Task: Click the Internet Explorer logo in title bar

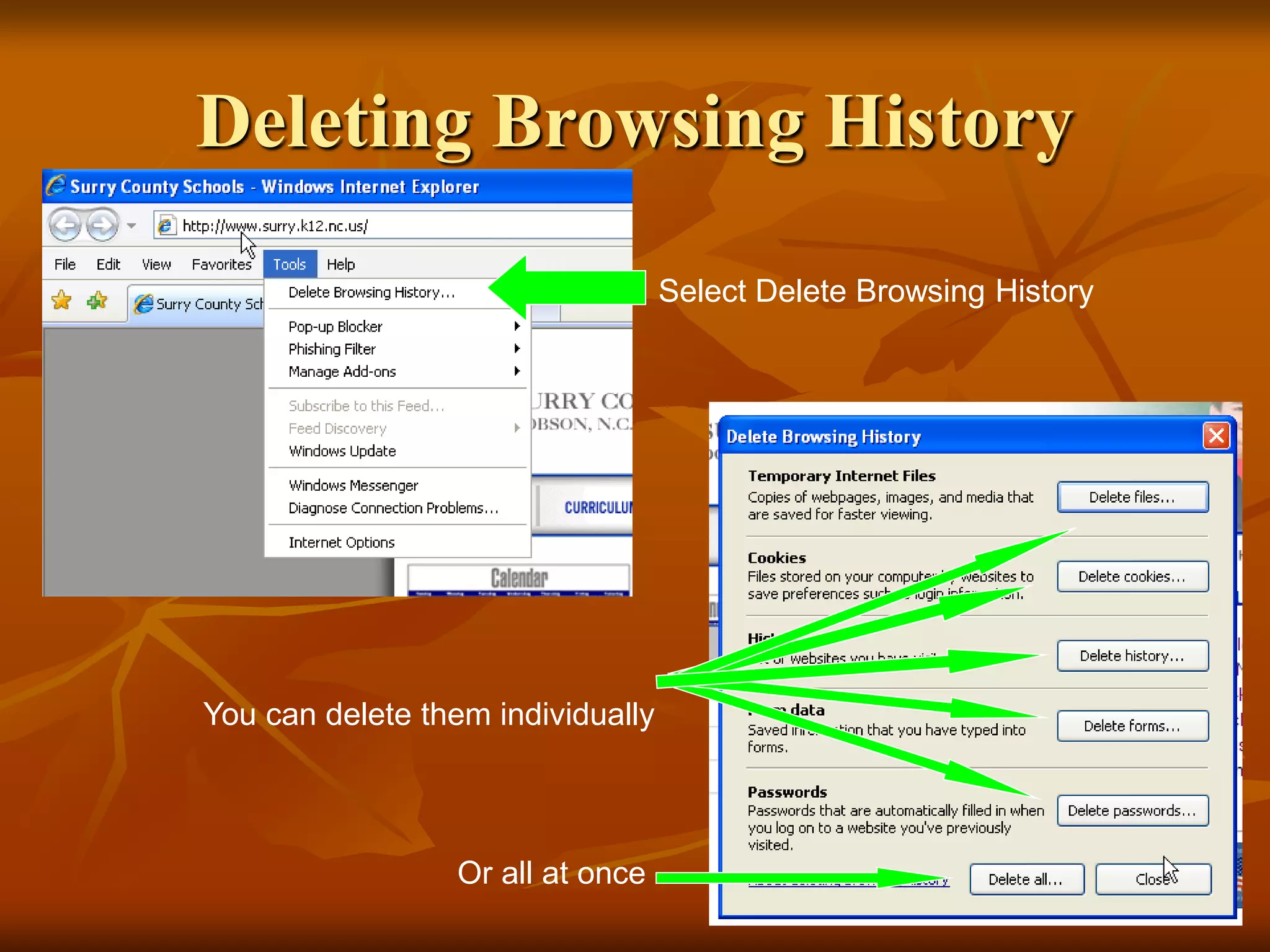Action: coord(56,186)
